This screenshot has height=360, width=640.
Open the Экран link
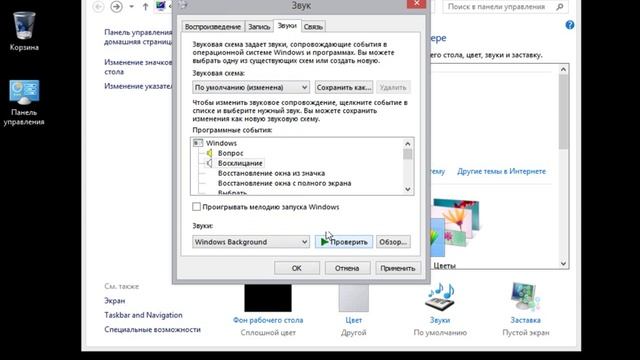115,301
